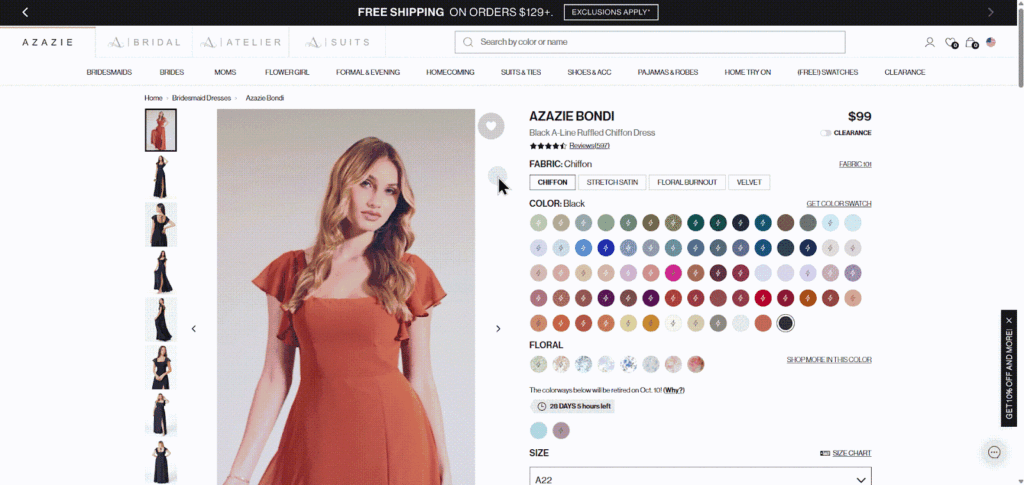Open the chat support bubble icon
The width and height of the screenshot is (1024, 485).
(994, 452)
